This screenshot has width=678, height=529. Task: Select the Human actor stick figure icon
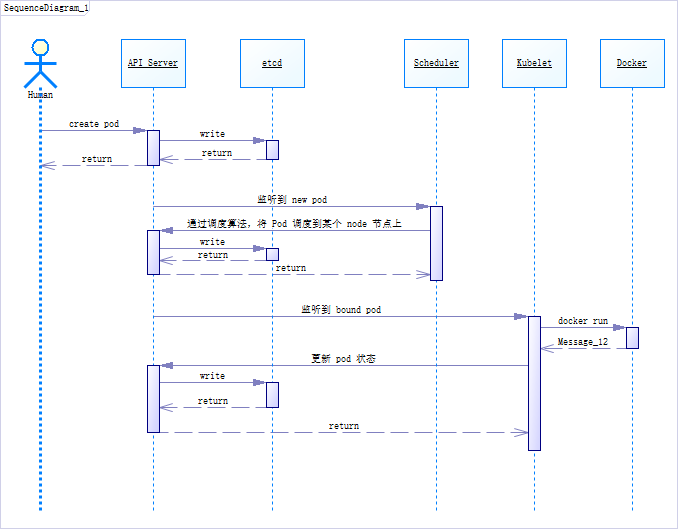[x=40, y=64]
